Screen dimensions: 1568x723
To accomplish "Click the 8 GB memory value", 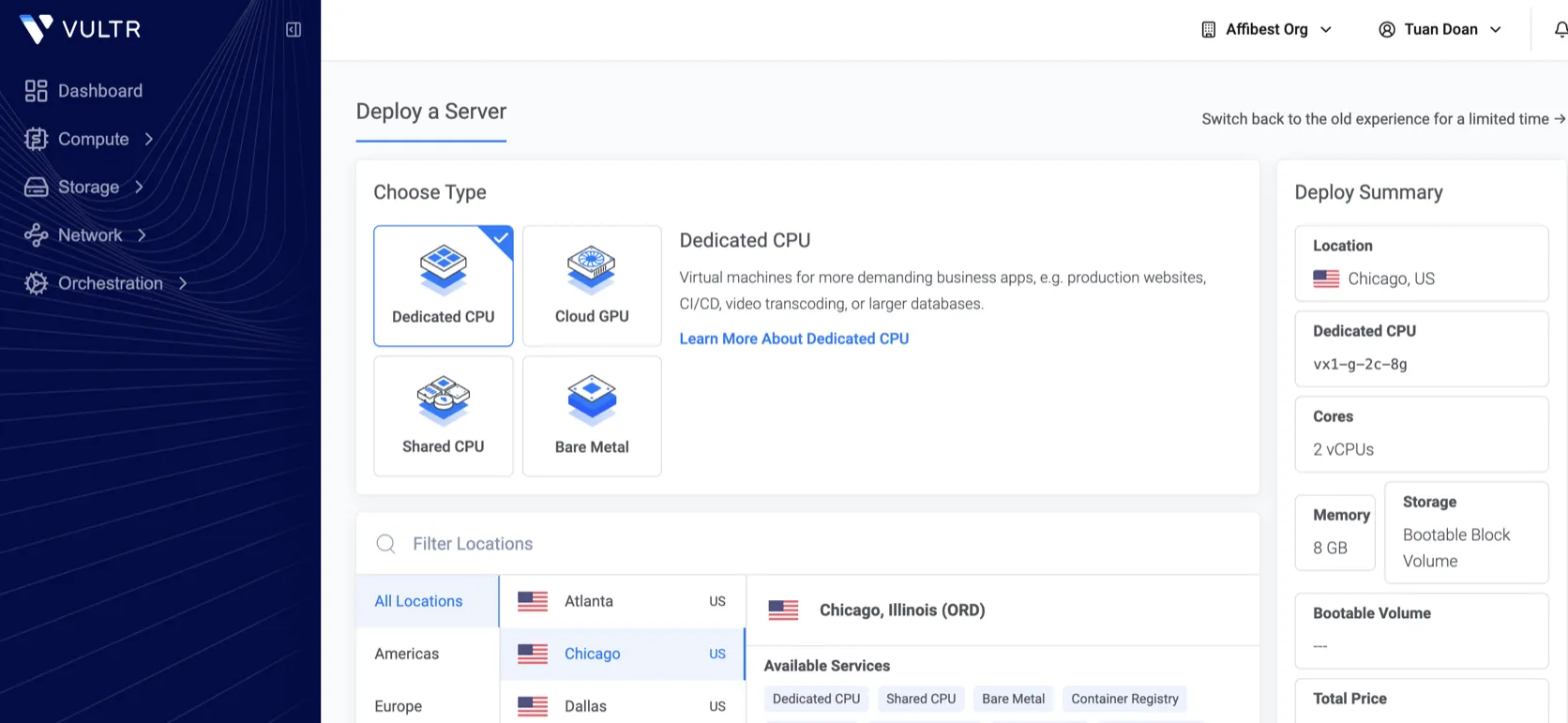I will point(1330,548).
